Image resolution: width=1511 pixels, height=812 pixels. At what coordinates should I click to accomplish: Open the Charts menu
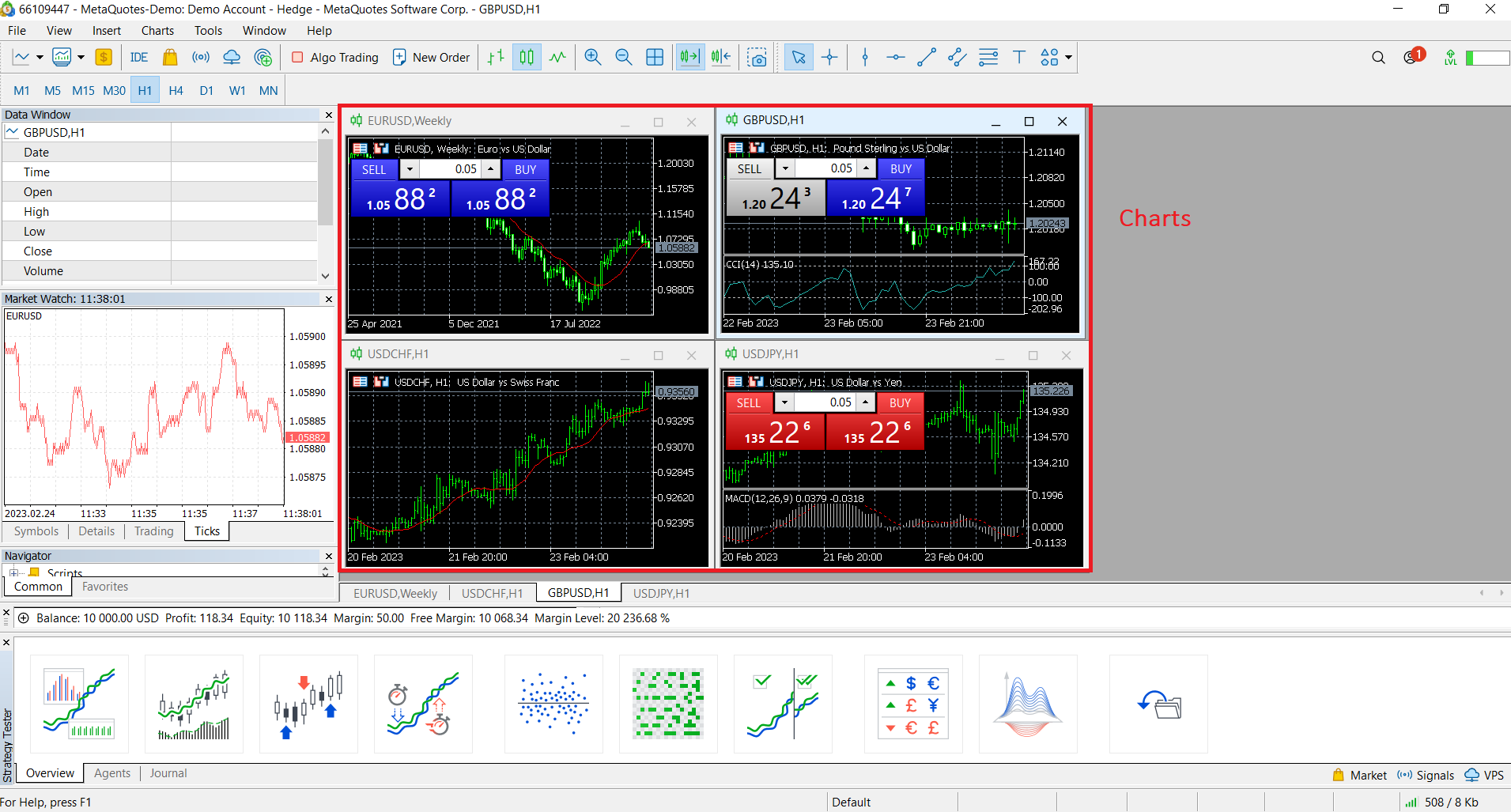[157, 30]
